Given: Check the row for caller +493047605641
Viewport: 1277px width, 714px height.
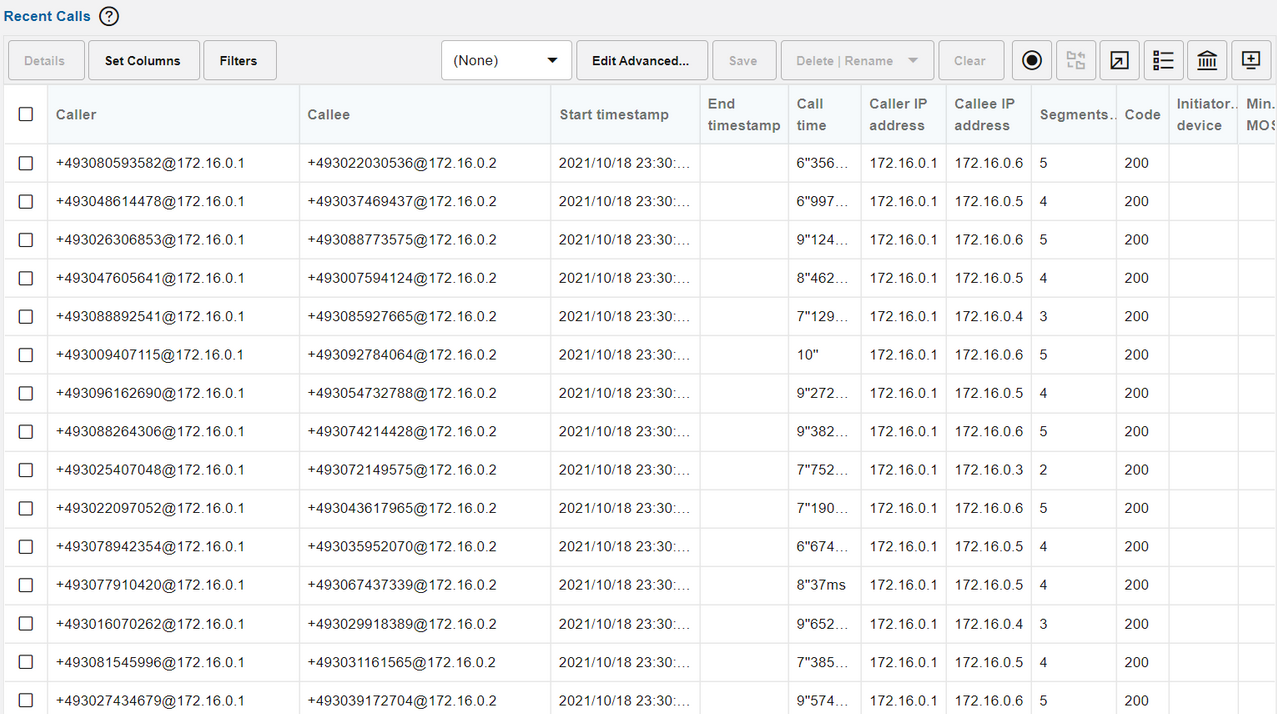Looking at the screenshot, I should tap(26, 278).
